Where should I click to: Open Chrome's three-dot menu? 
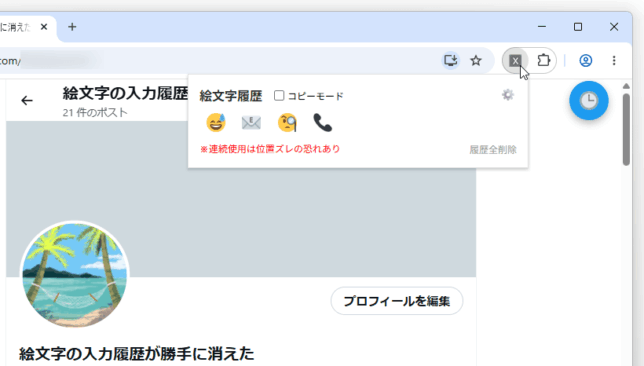point(614,61)
